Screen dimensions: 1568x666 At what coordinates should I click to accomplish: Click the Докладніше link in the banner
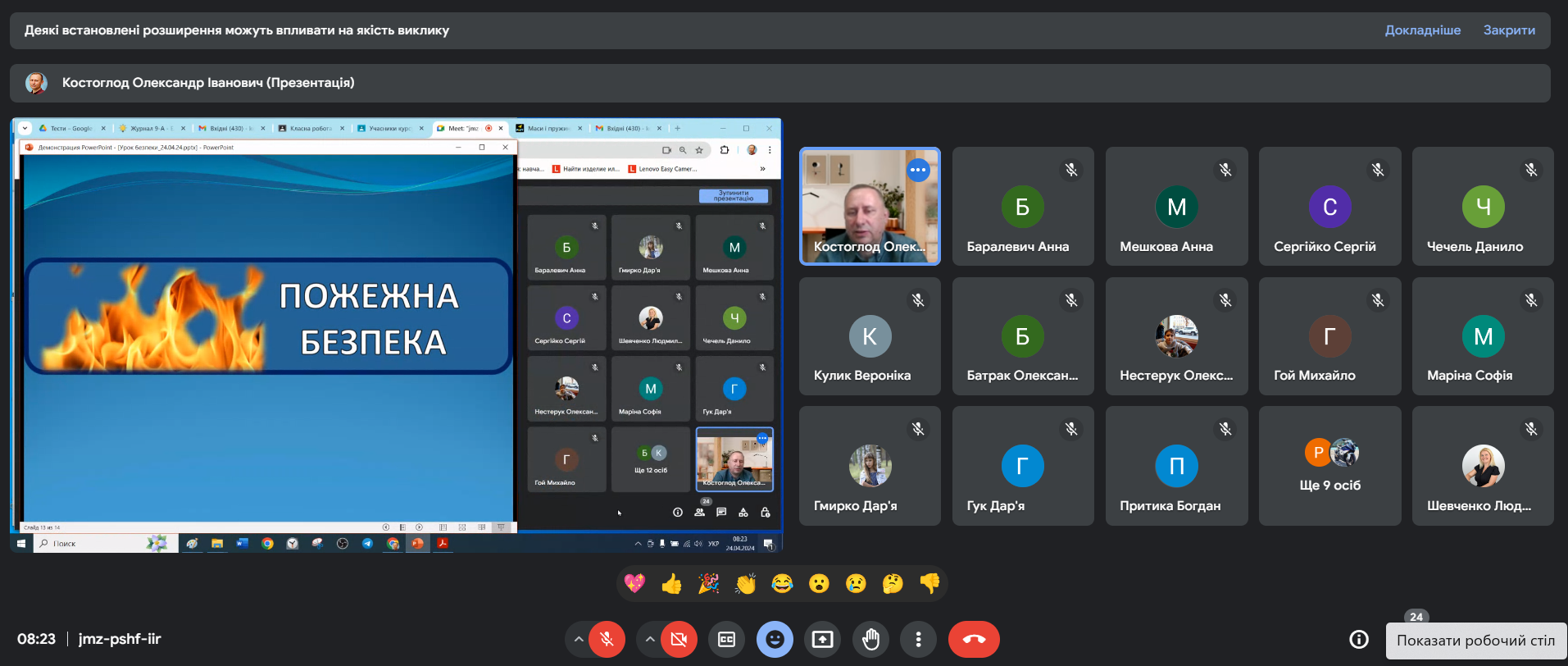click(1422, 30)
